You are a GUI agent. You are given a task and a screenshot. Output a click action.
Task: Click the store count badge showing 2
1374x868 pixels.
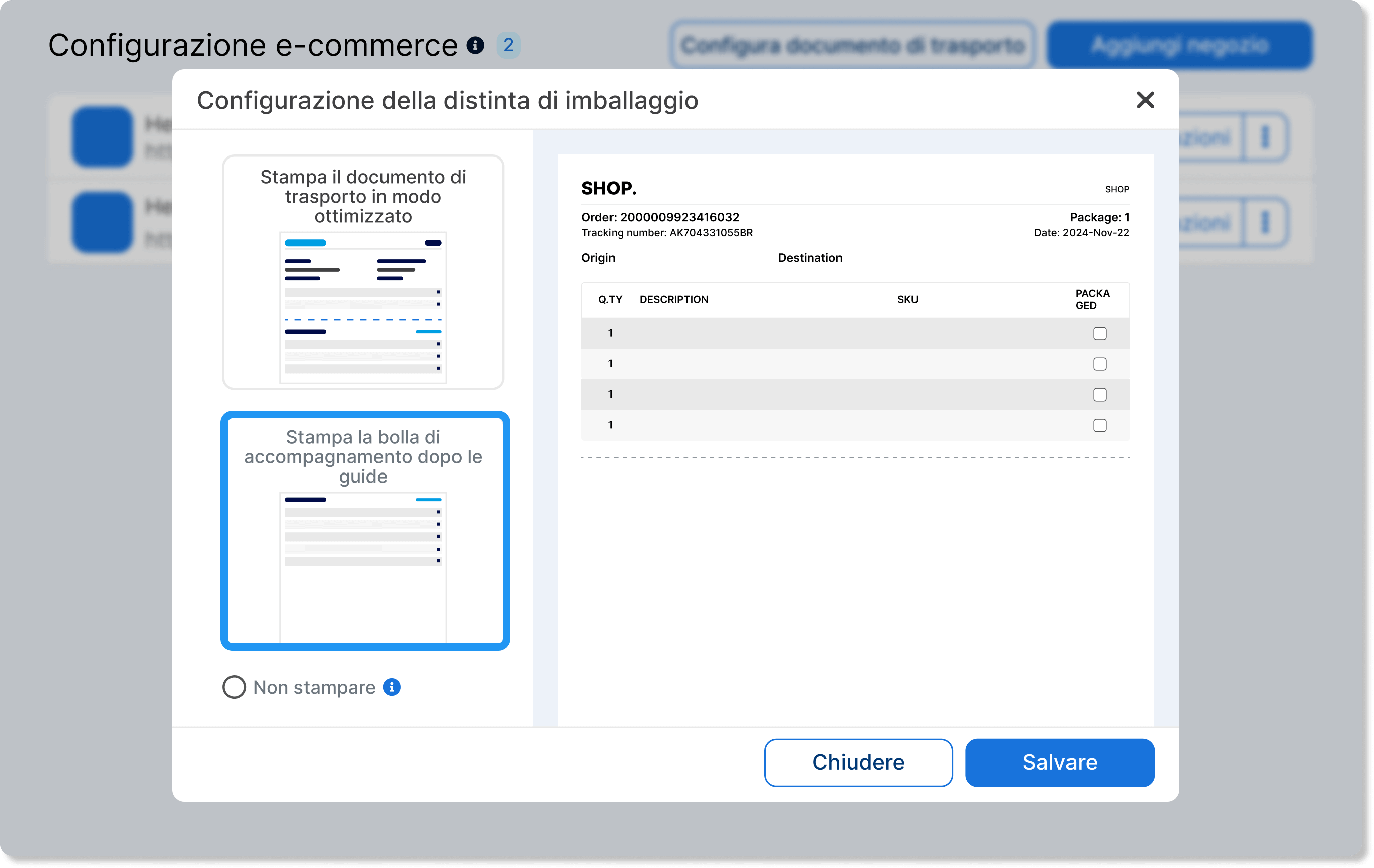508,45
